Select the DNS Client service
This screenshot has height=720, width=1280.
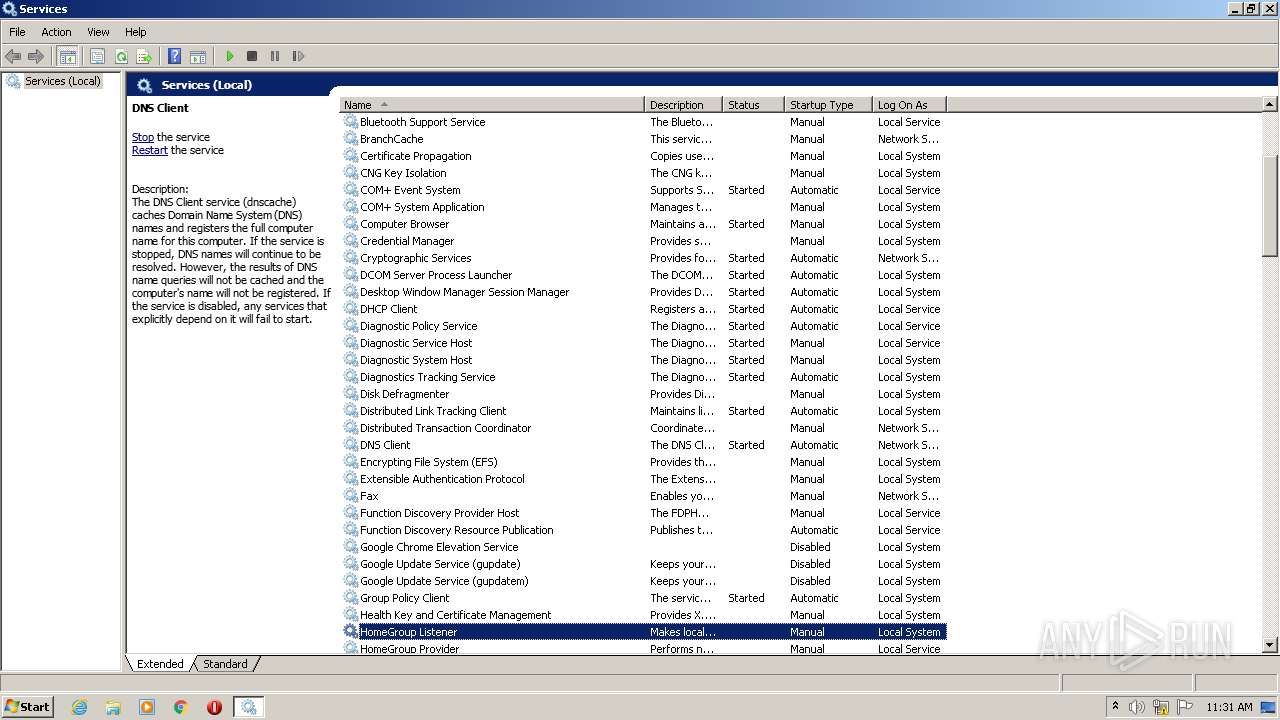[385, 445]
